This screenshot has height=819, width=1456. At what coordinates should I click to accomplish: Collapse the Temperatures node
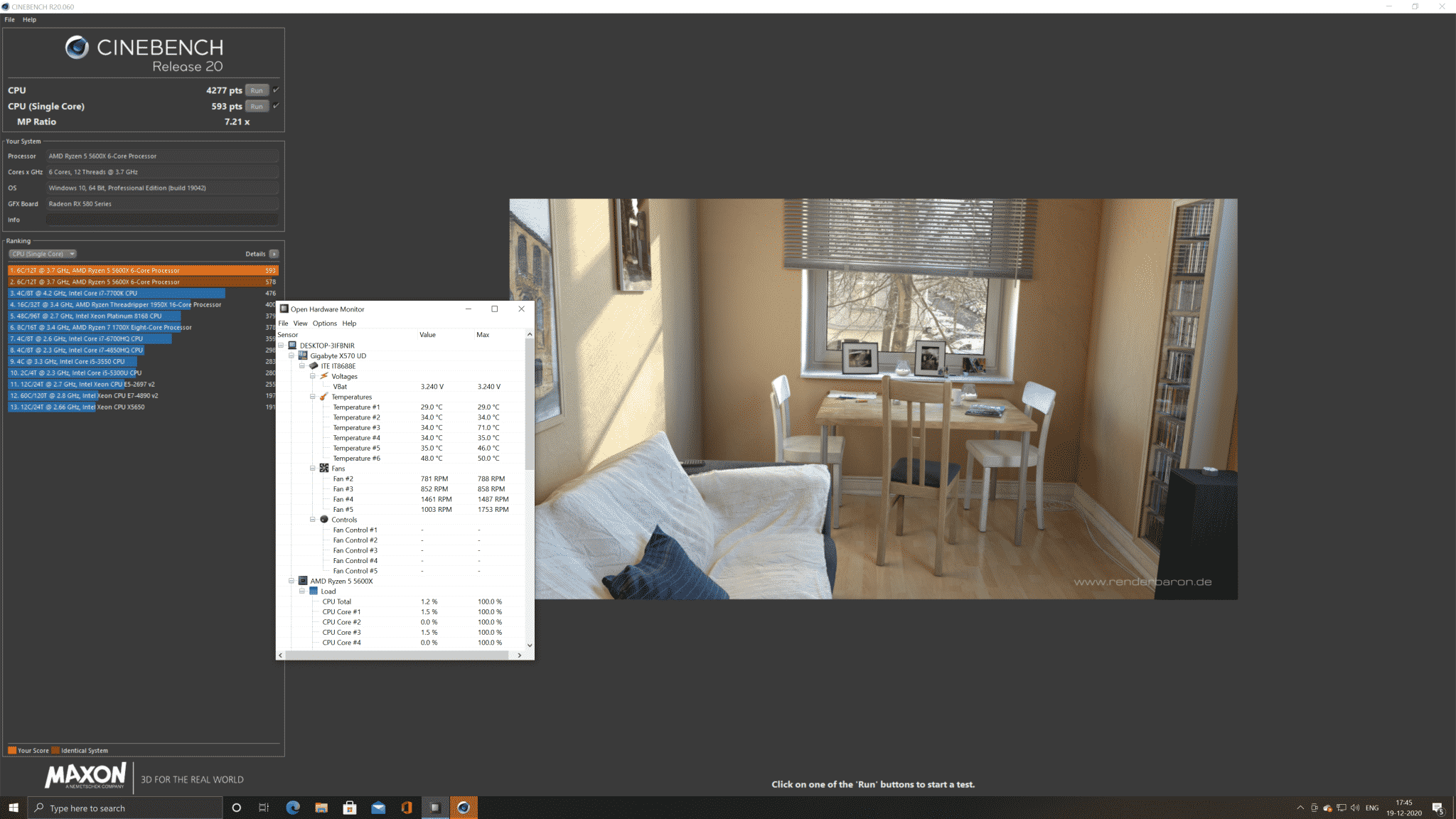click(313, 397)
